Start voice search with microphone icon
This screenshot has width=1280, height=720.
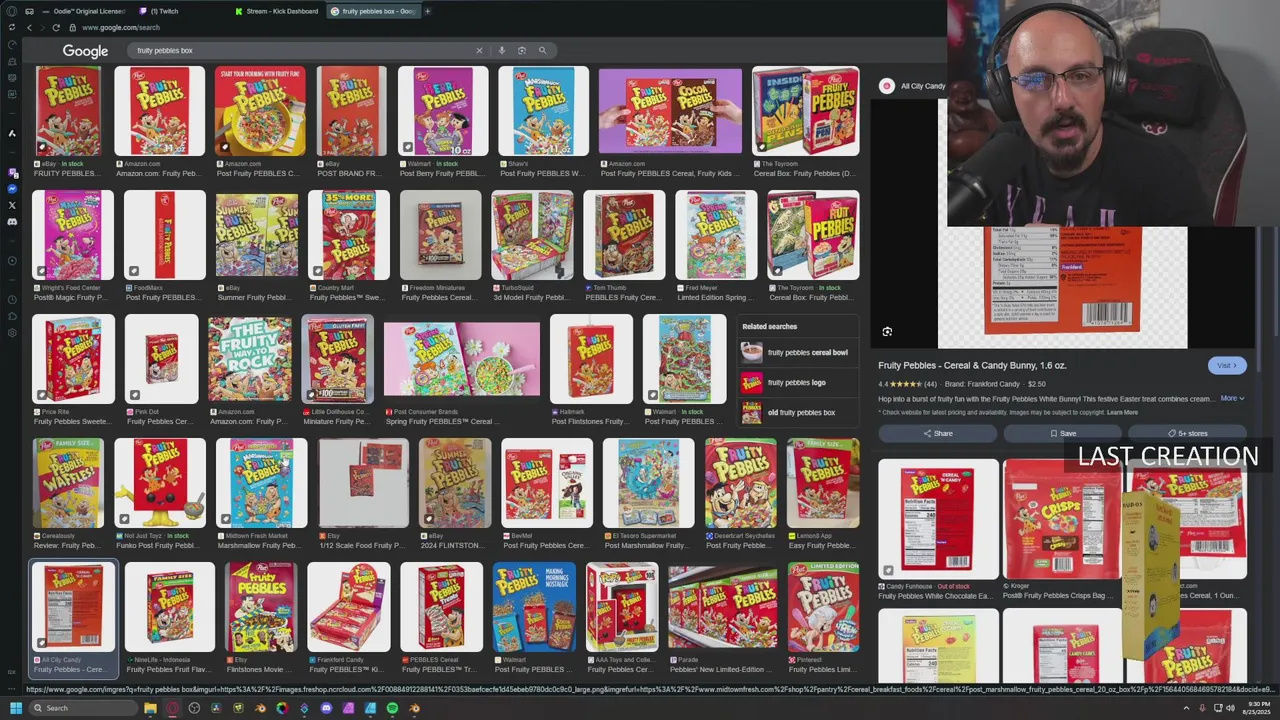click(502, 50)
